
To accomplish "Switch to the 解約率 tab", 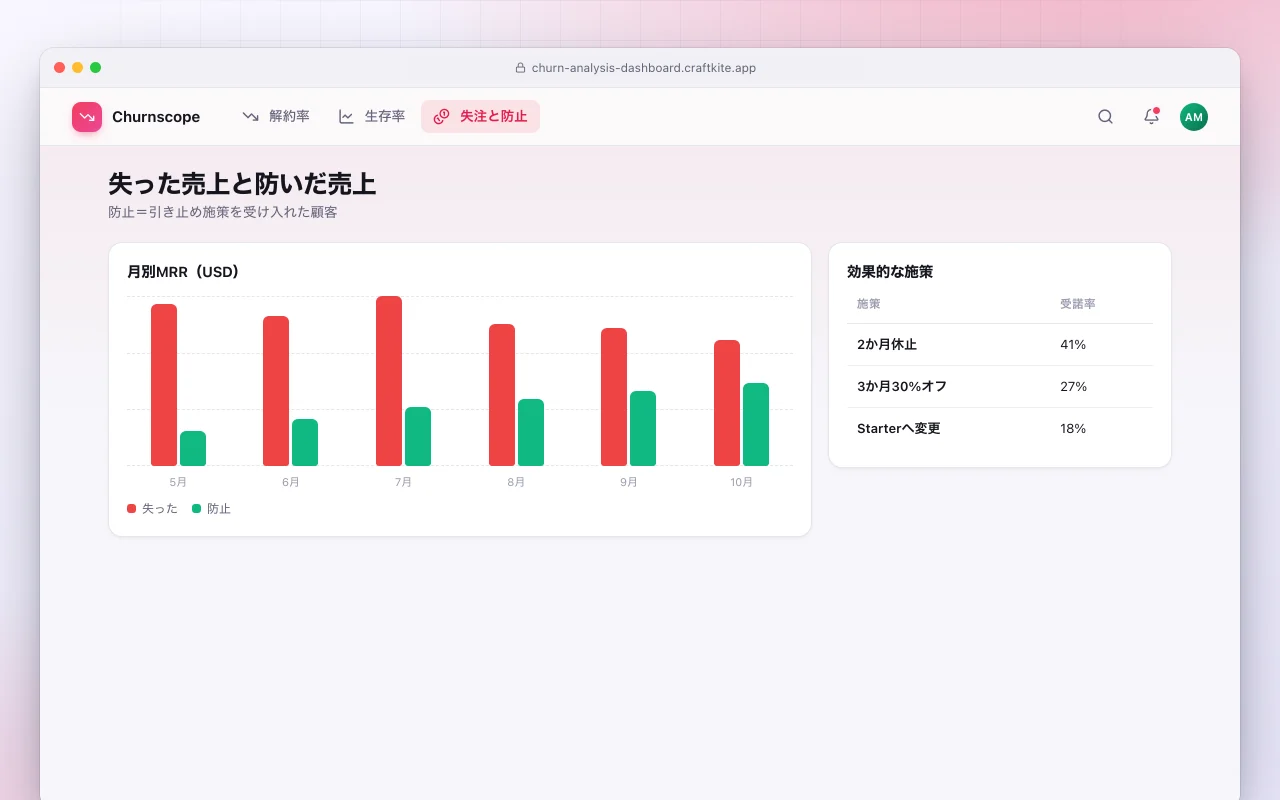I will coord(276,117).
